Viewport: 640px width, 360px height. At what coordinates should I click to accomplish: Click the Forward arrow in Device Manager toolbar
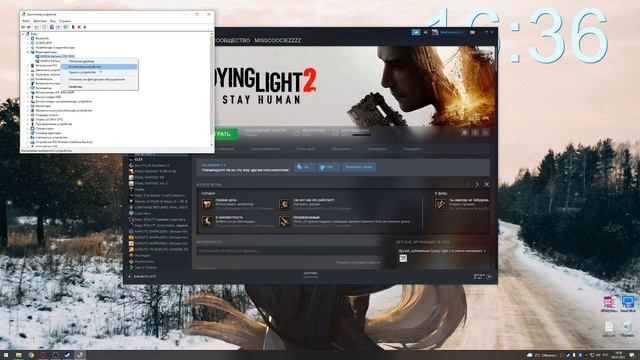click(x=29, y=27)
